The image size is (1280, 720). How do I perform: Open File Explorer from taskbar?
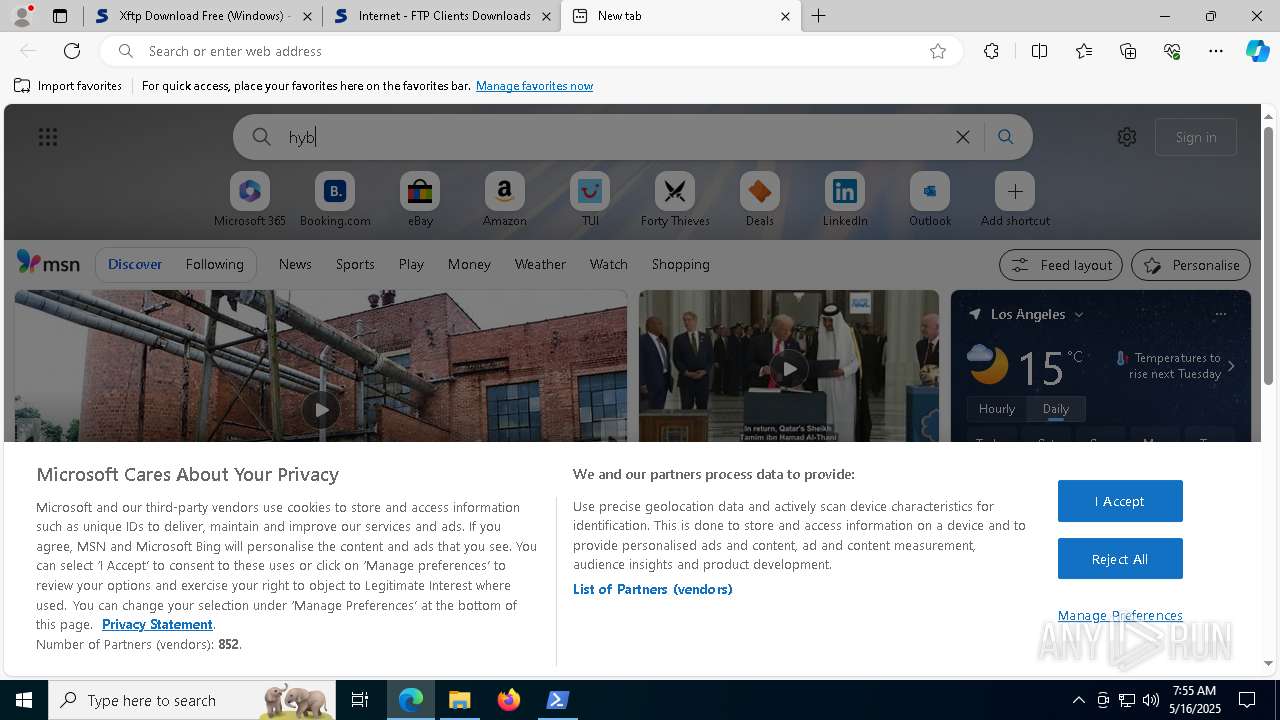[x=460, y=700]
